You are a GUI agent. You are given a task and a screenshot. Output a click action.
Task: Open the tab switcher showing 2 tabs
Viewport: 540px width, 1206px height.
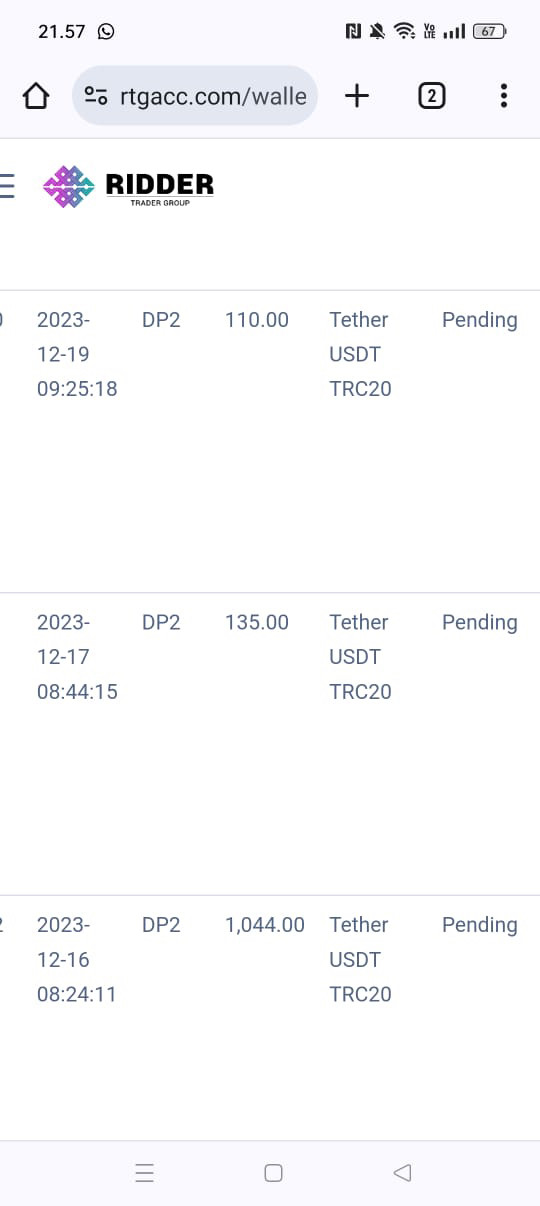pyautogui.click(x=431, y=96)
